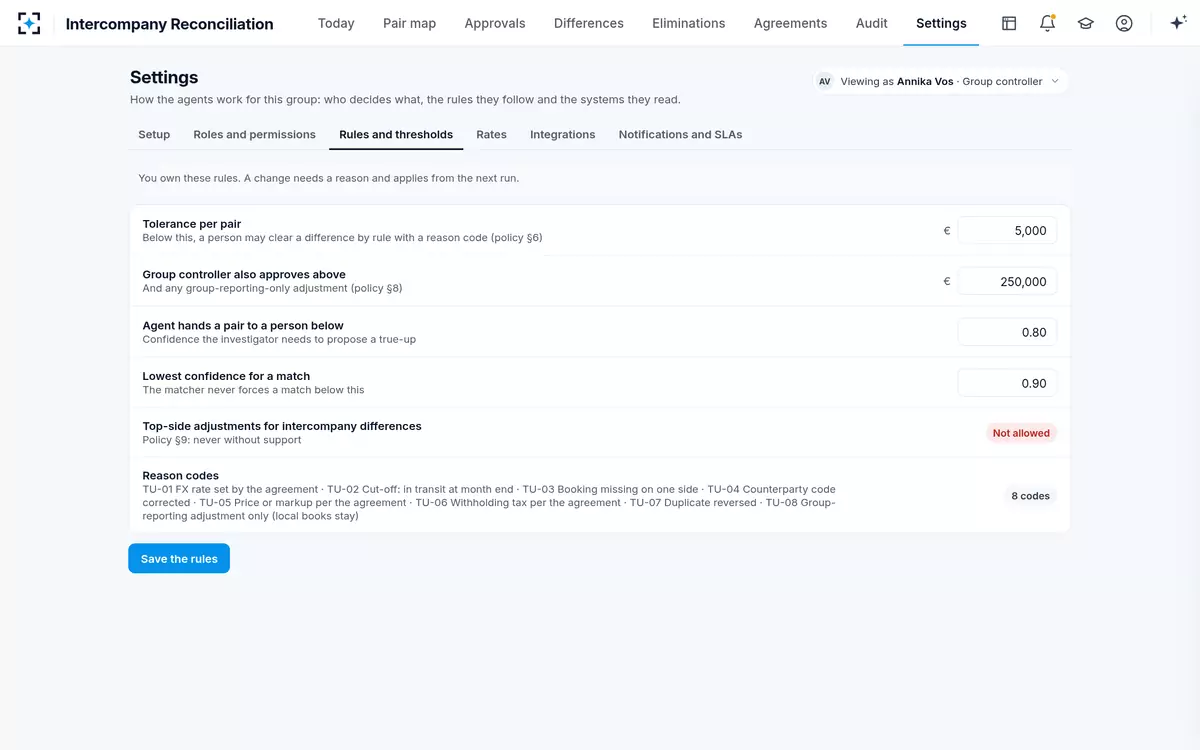Open the Agreements nav item
Image resolution: width=1200 pixels, height=750 pixels.
coord(790,23)
